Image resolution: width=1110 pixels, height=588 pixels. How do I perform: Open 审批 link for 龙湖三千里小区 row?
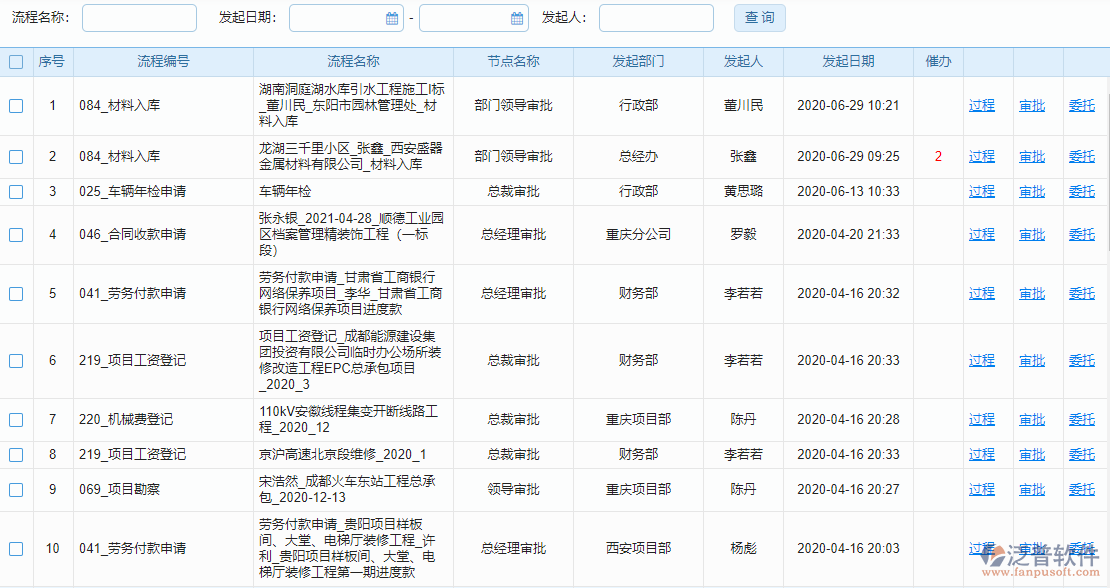click(1032, 155)
